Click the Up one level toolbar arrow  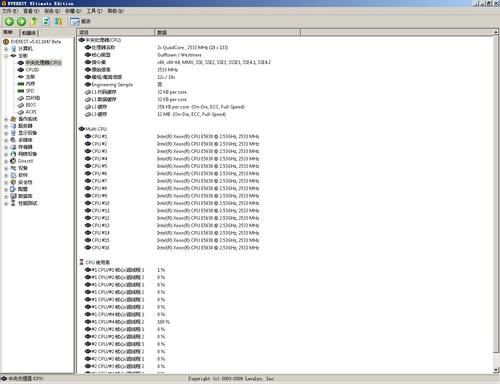pyautogui.click(x=34, y=22)
